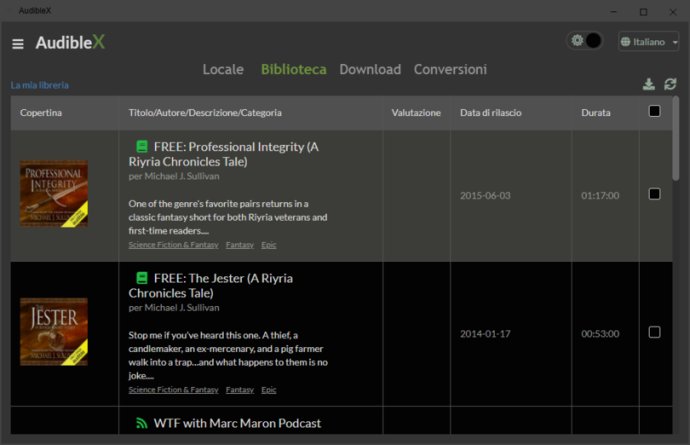Click the download selected books icon
This screenshot has width=690, height=445.
click(x=649, y=84)
